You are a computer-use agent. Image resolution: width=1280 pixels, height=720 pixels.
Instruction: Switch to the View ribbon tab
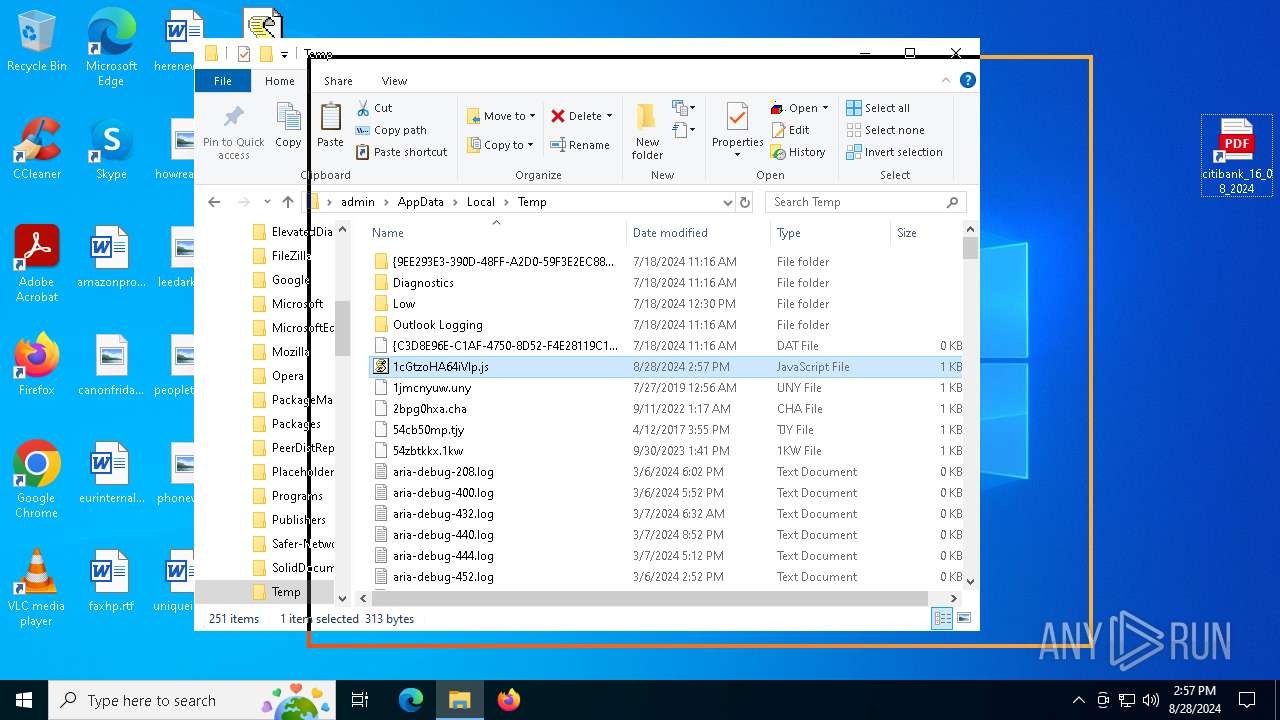[x=394, y=81]
